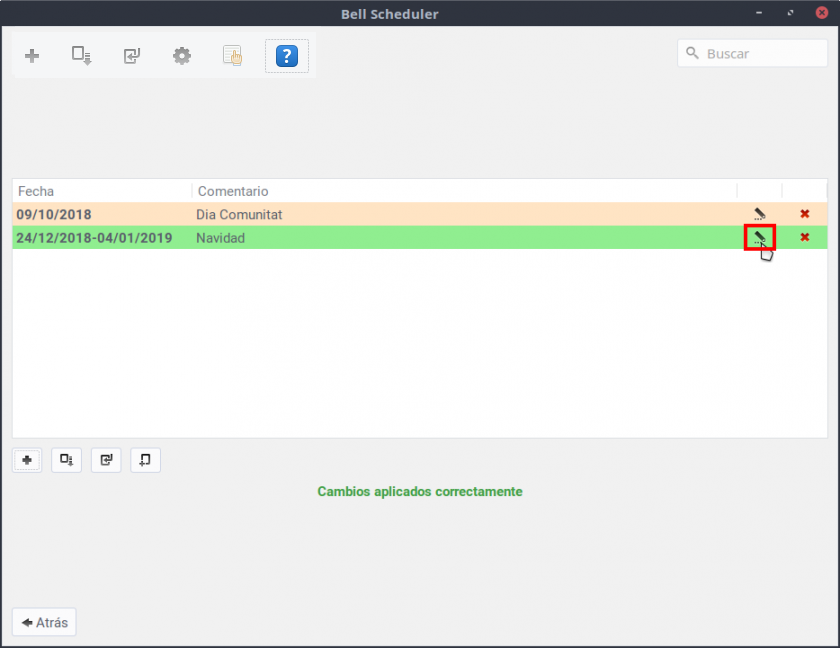
Task: Edit the Navidad entry with the pencil
Action: pyautogui.click(x=760, y=238)
